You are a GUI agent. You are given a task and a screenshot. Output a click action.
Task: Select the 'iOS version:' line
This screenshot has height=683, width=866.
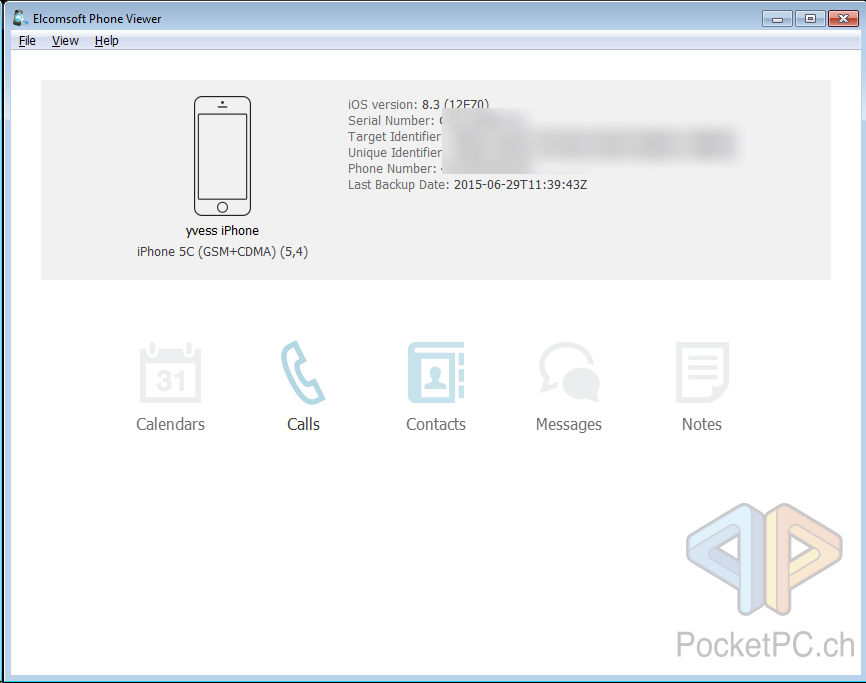click(418, 104)
